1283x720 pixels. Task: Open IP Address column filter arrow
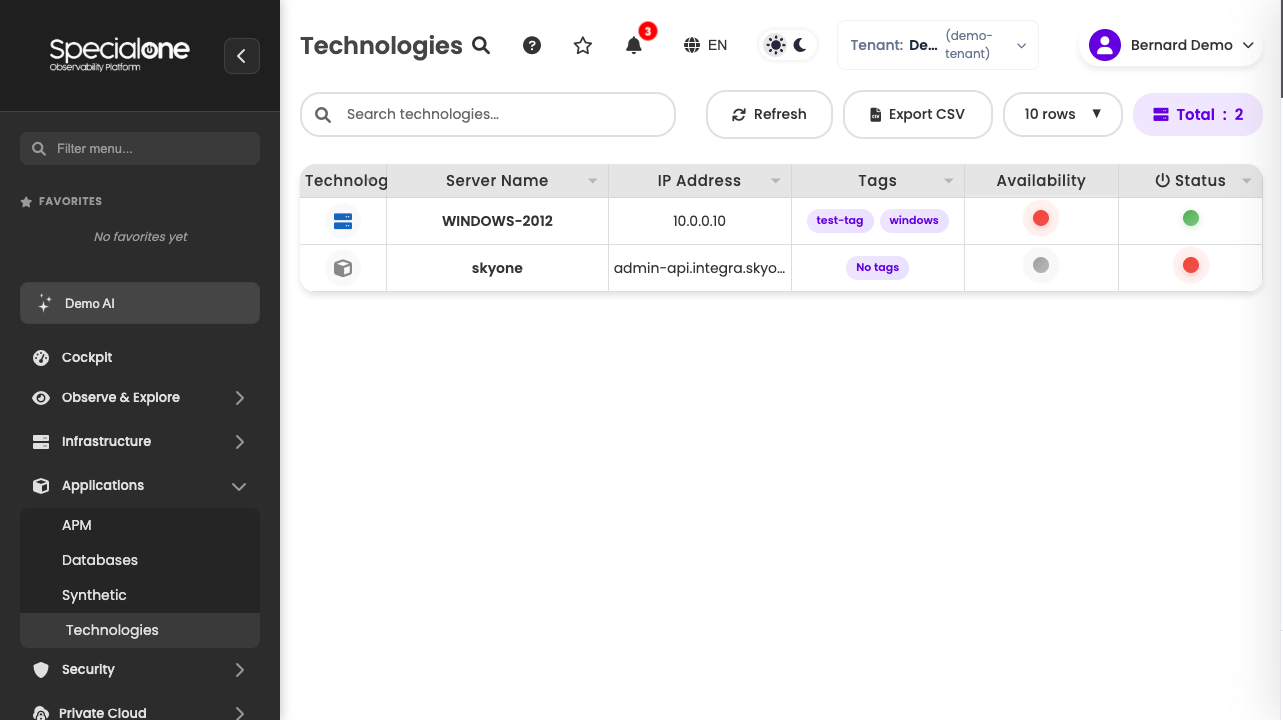[x=776, y=181]
